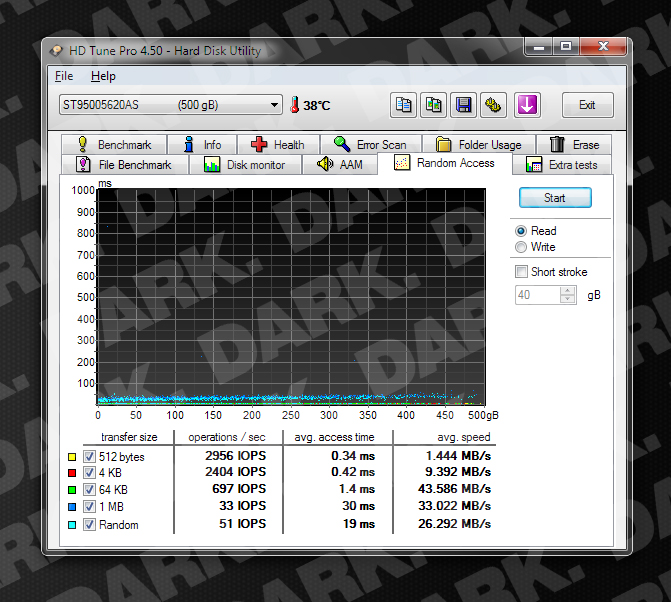Image resolution: width=671 pixels, height=602 pixels.
Task: Click the Info tab's blue icon
Action: [x=188, y=144]
